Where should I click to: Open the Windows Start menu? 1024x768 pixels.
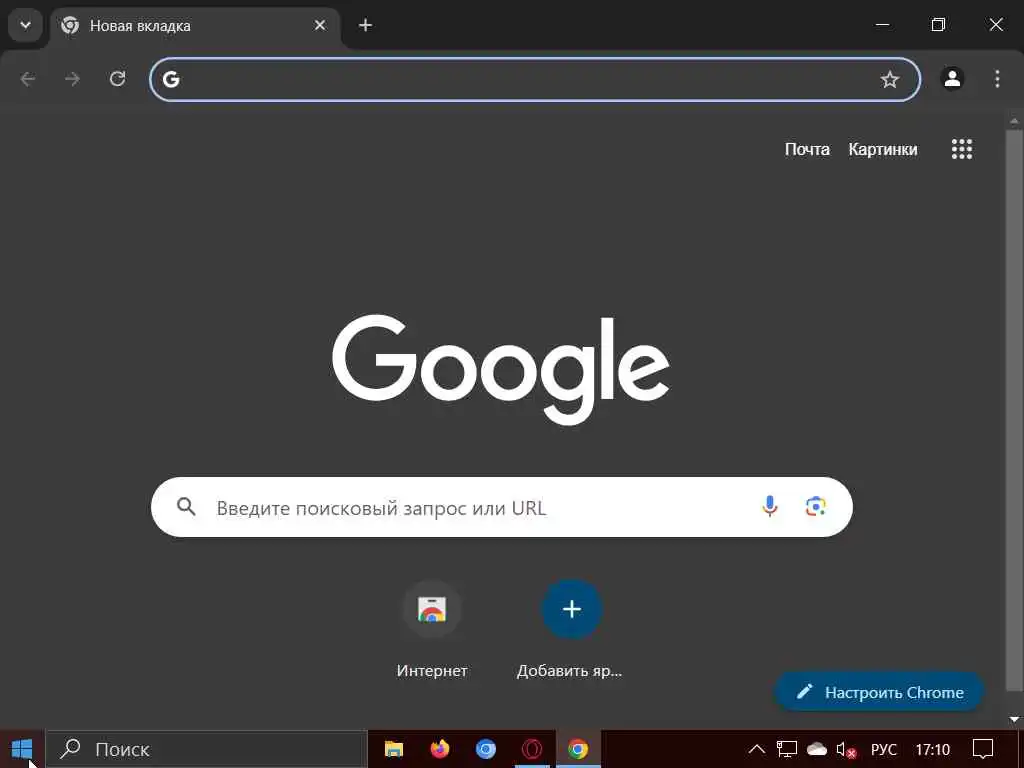[x=22, y=749]
